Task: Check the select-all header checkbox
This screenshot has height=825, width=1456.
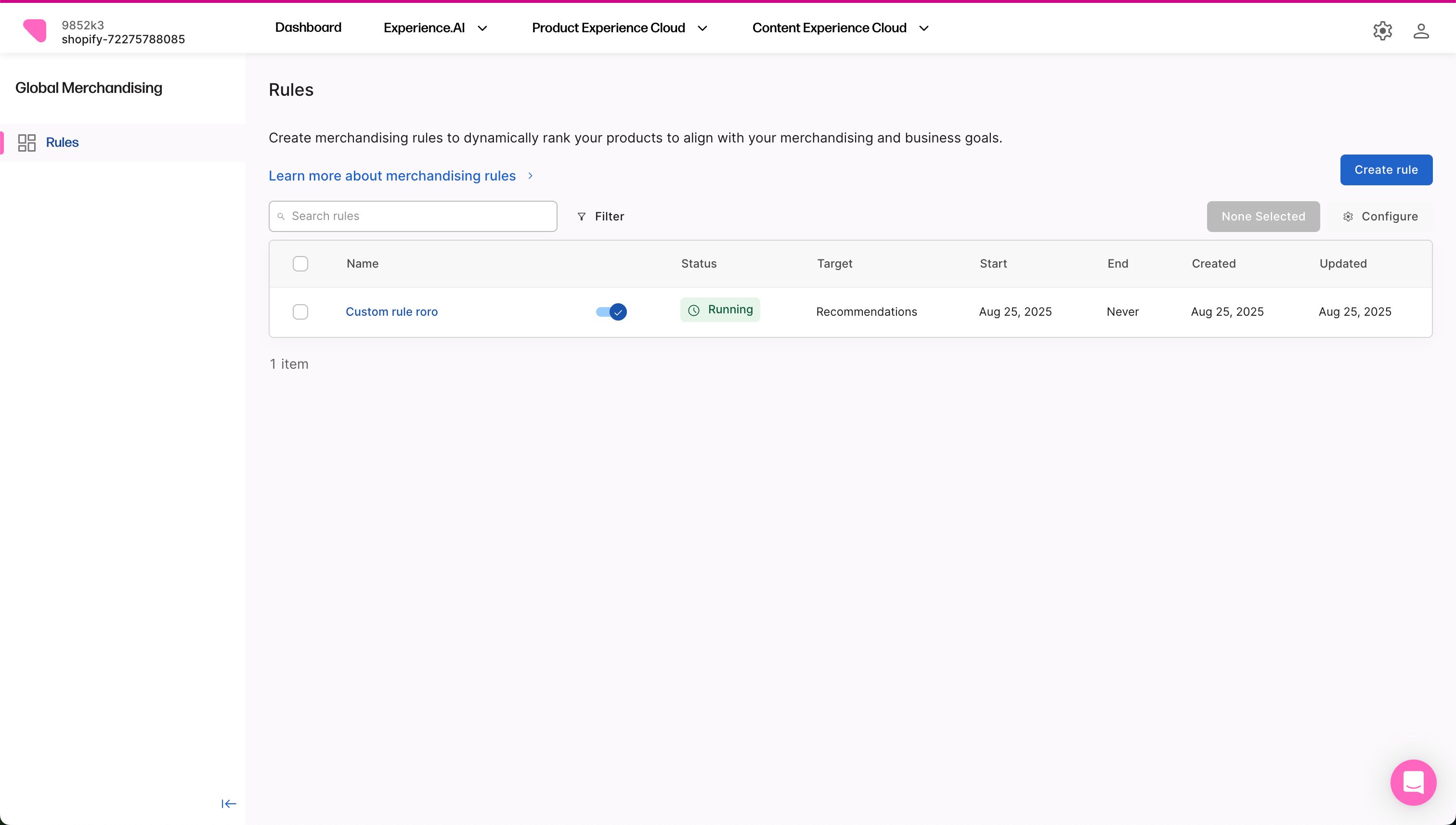Action: (x=300, y=264)
